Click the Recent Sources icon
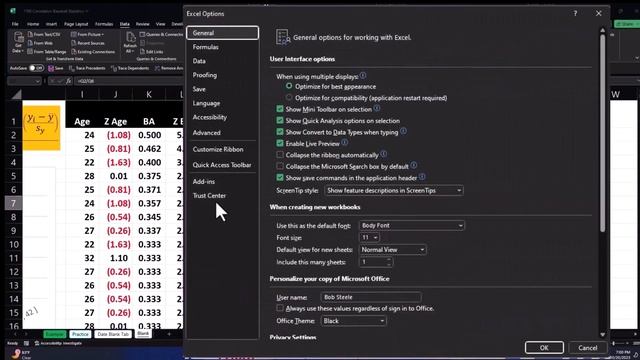The image size is (640, 360). click(x=74, y=43)
